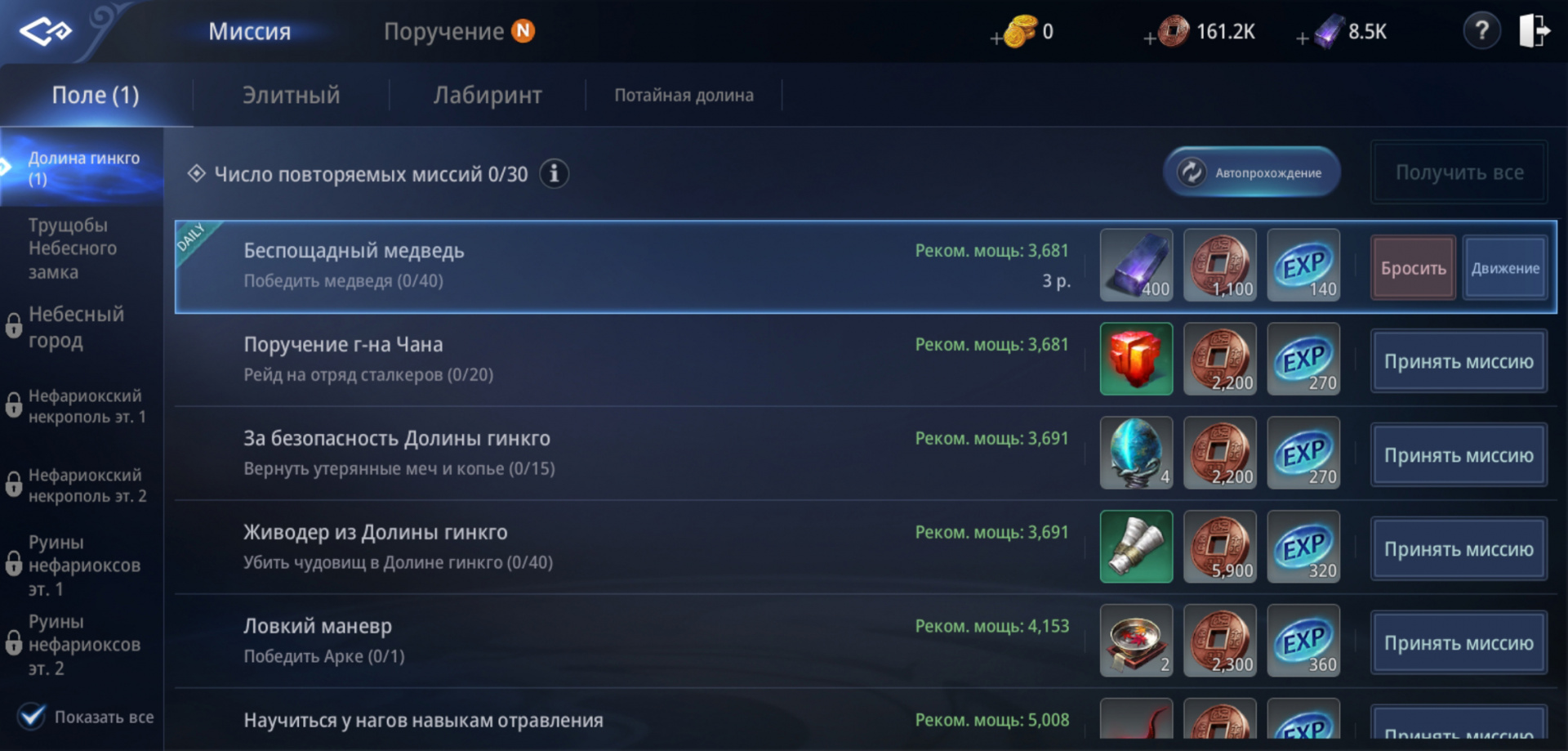Select the red gem reward icon

pos(1136,360)
